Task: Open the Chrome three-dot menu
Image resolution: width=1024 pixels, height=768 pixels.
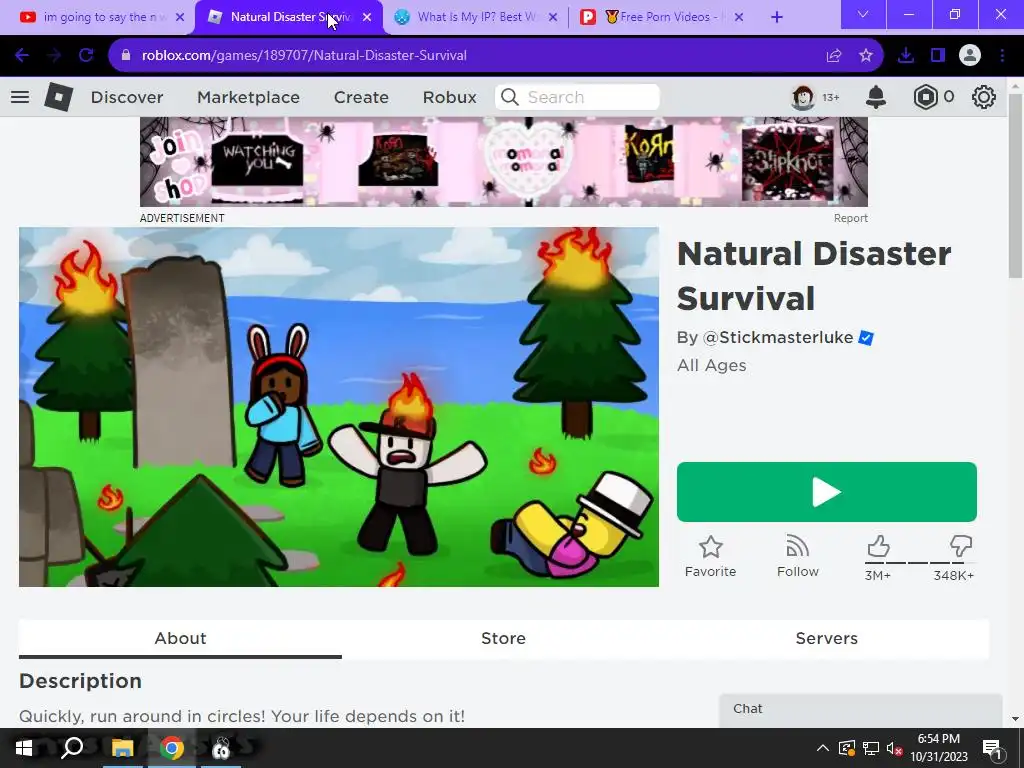Action: 1002,56
